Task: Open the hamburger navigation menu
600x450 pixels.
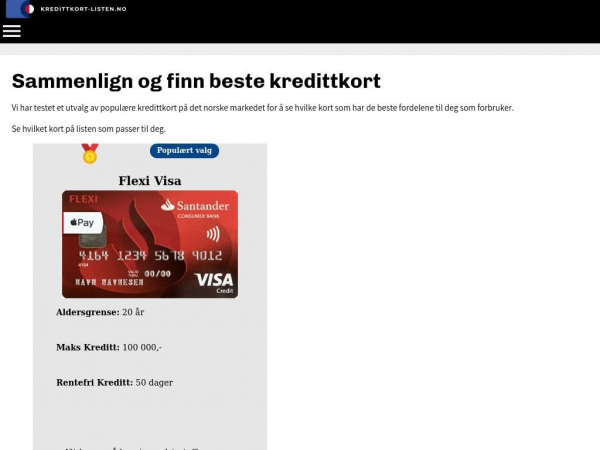Action: tap(11, 31)
